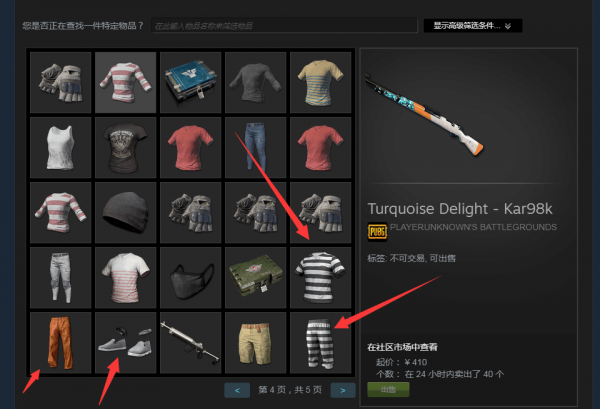Screen dimensions: 600x409
Task: Go to the previous inventory page
Action: tap(237, 390)
